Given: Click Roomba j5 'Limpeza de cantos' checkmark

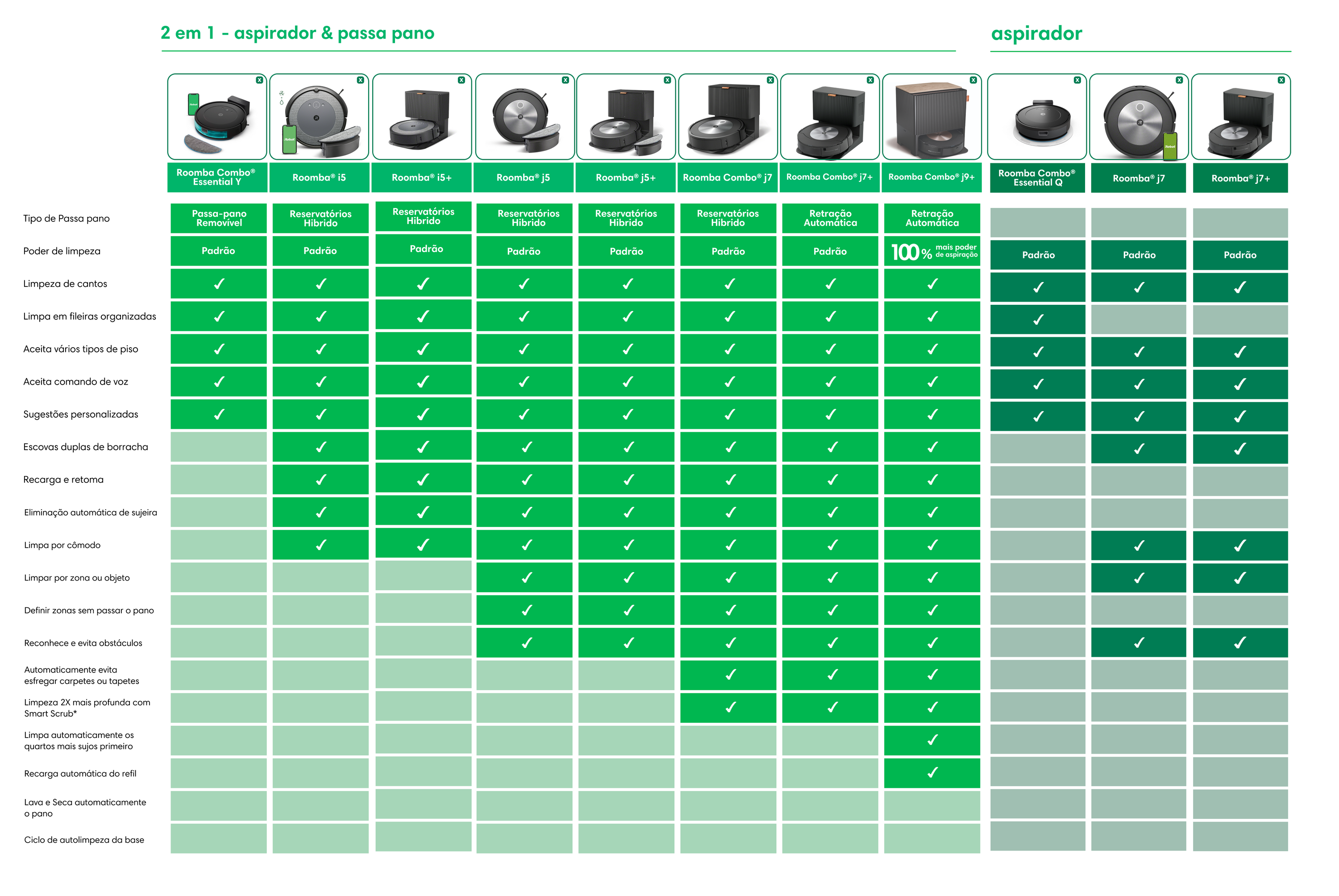Looking at the screenshot, I should [x=524, y=283].
